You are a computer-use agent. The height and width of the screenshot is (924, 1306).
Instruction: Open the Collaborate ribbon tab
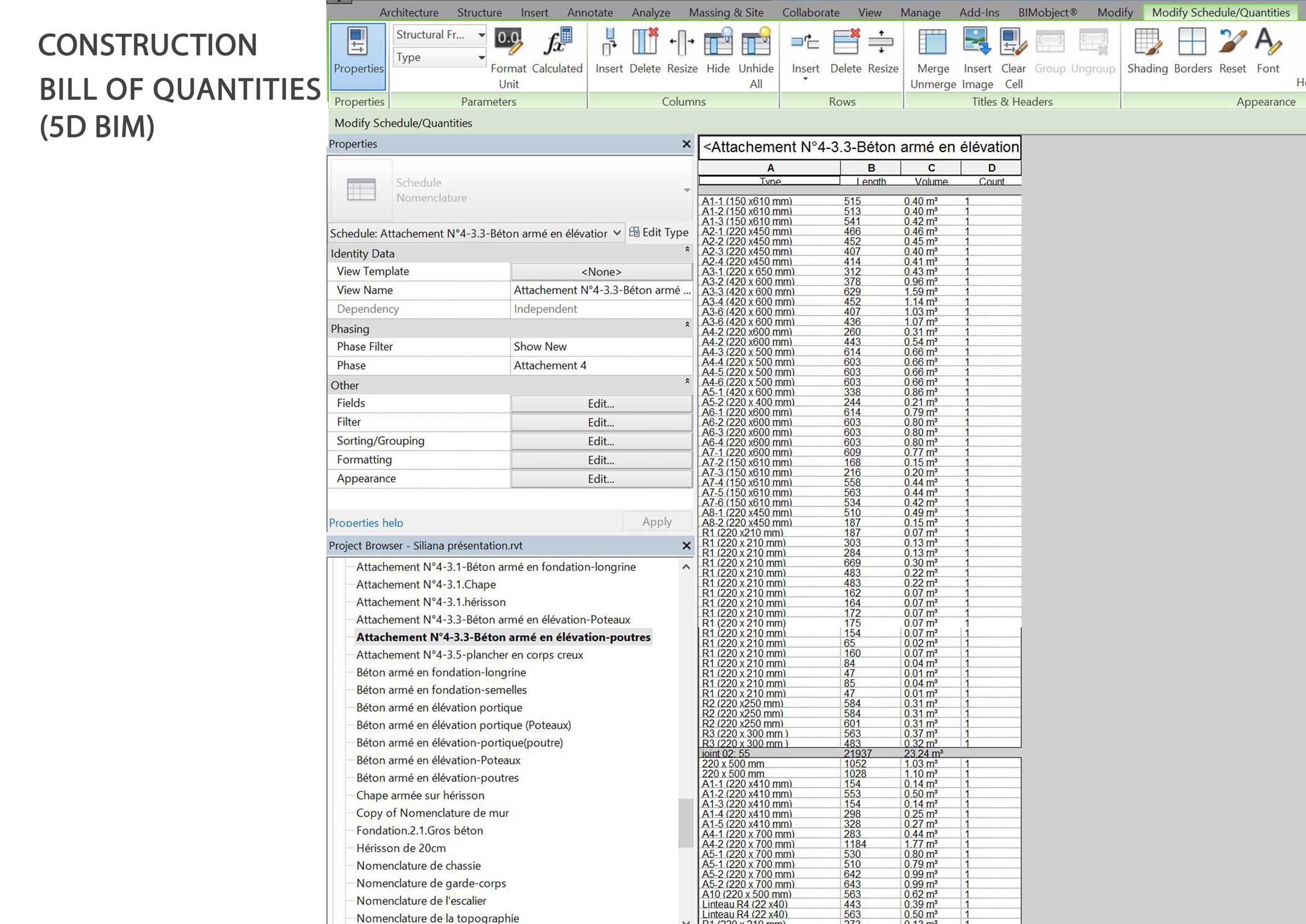click(811, 12)
